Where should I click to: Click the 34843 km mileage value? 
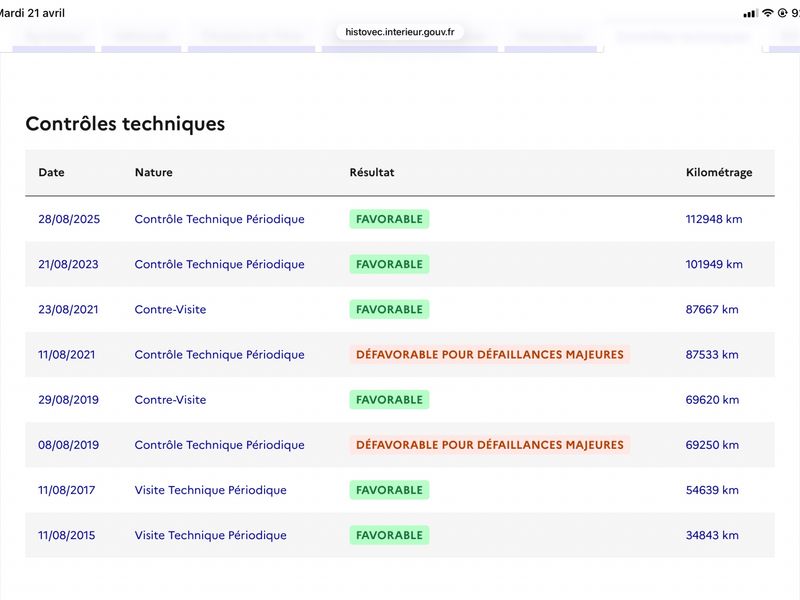[712, 535]
